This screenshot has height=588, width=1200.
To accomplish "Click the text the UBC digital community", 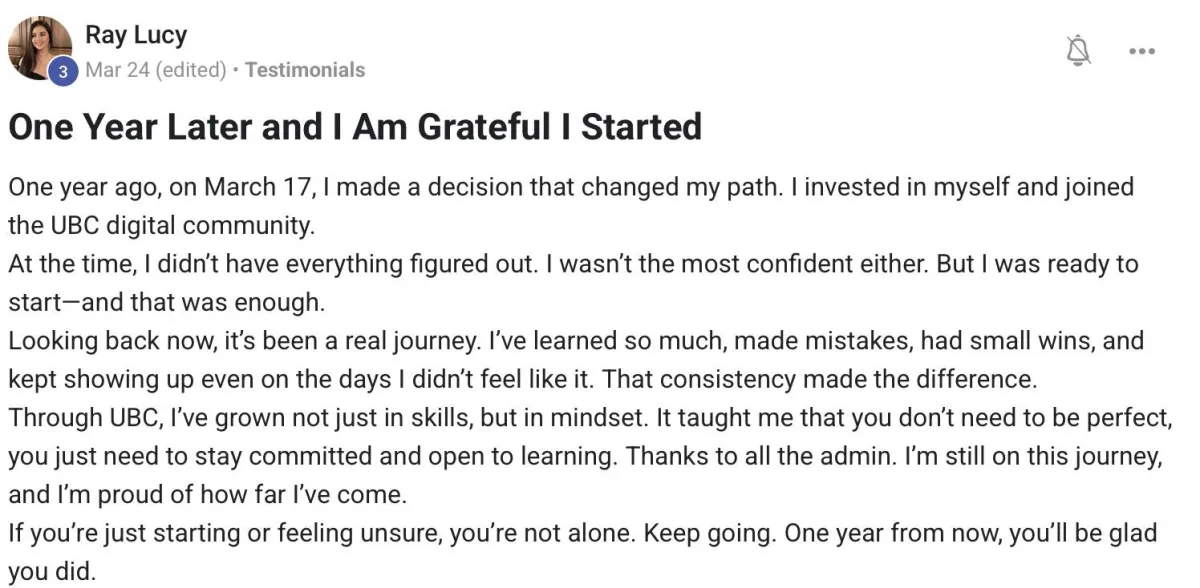I will [161, 225].
